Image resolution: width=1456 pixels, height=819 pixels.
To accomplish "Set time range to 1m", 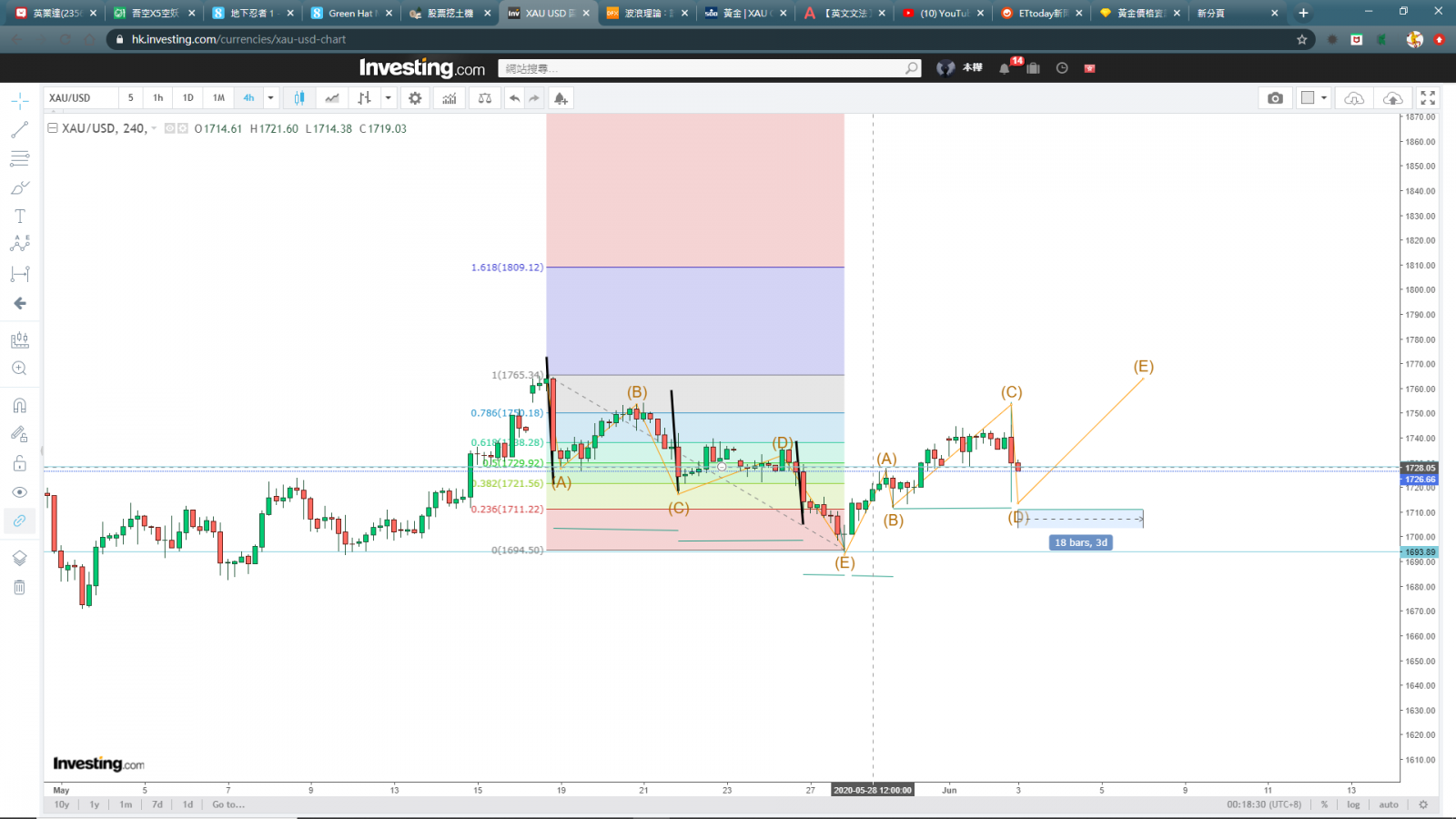I will click(126, 804).
